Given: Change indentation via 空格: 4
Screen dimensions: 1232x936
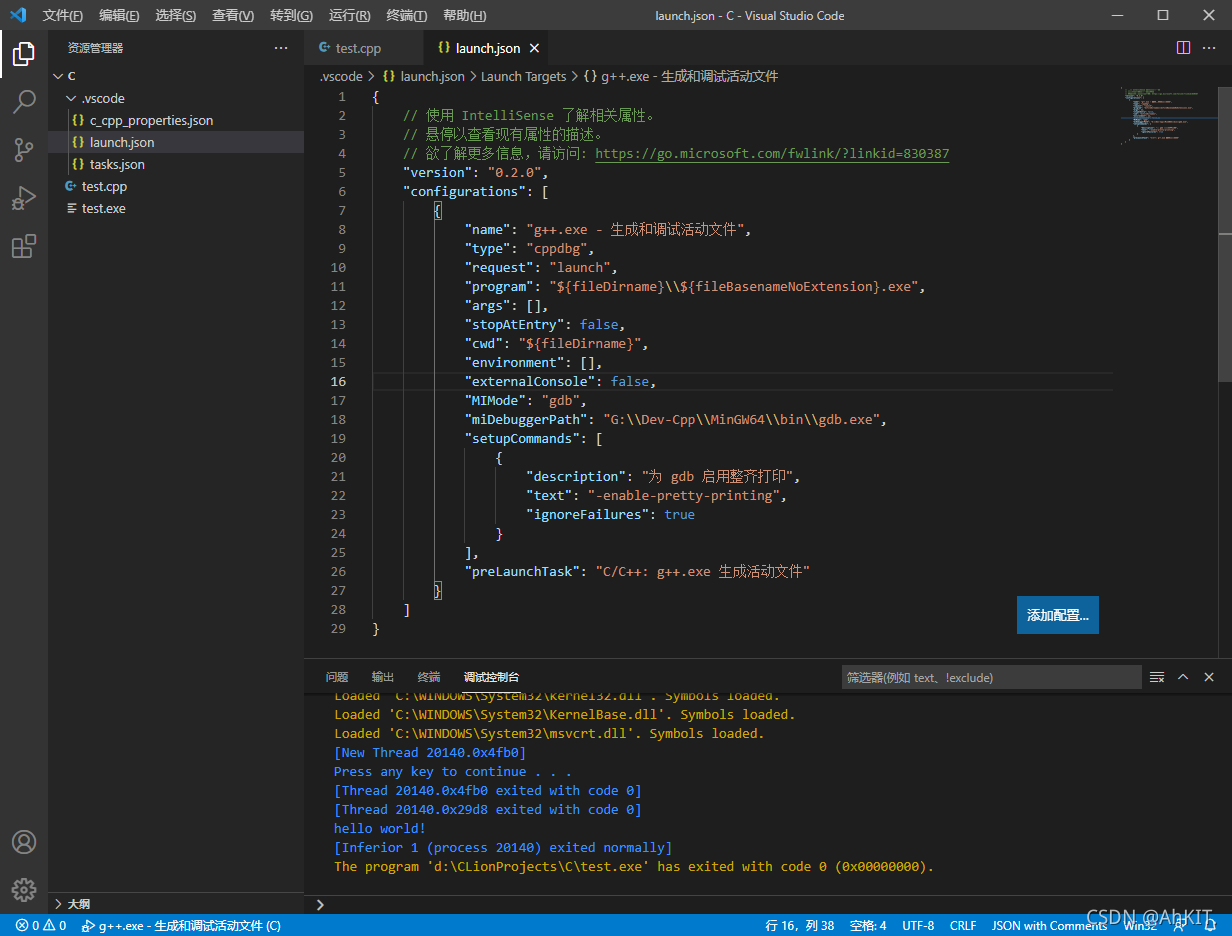Looking at the screenshot, I should click(x=868, y=925).
